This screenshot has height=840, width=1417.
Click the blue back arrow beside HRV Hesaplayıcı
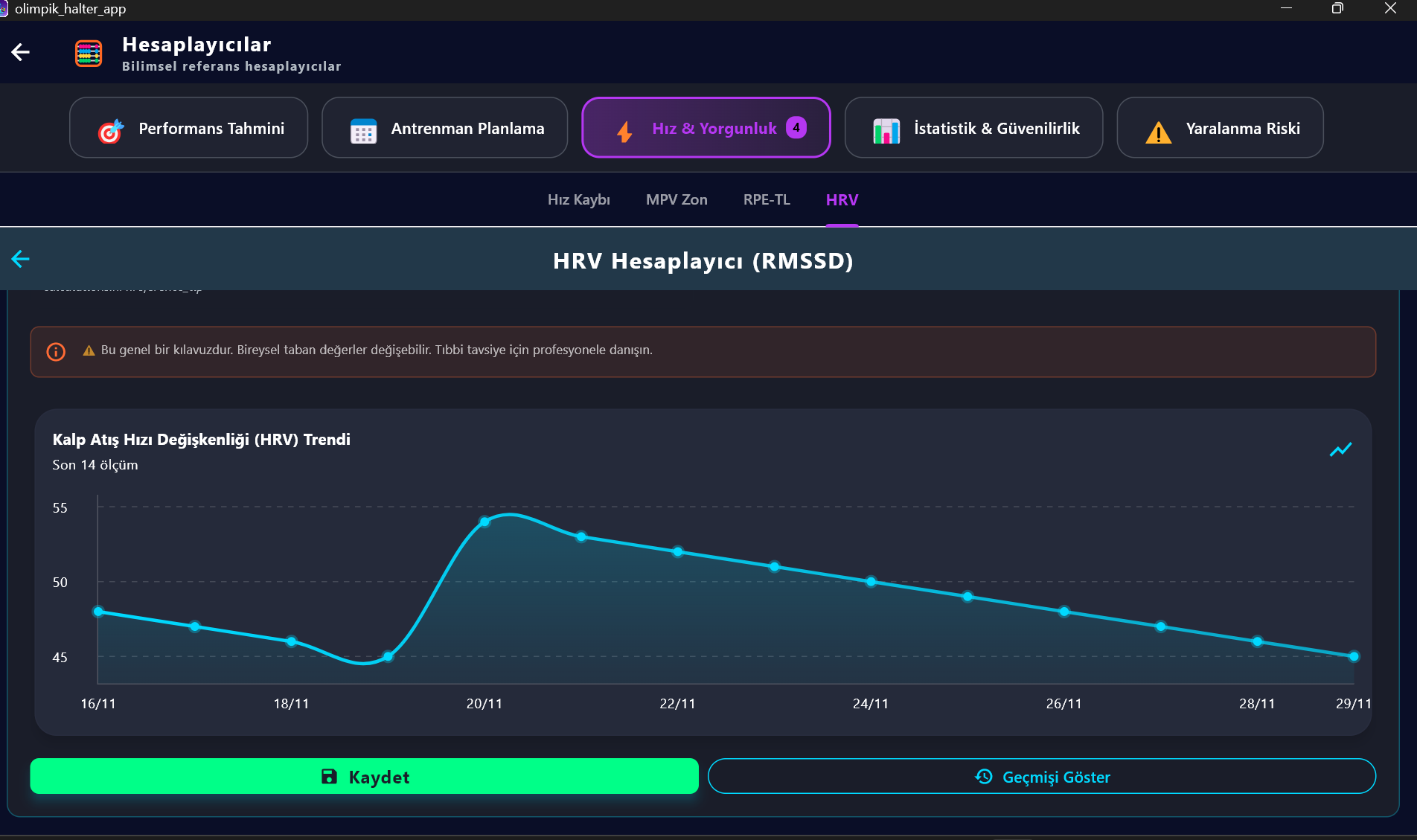tap(20, 259)
